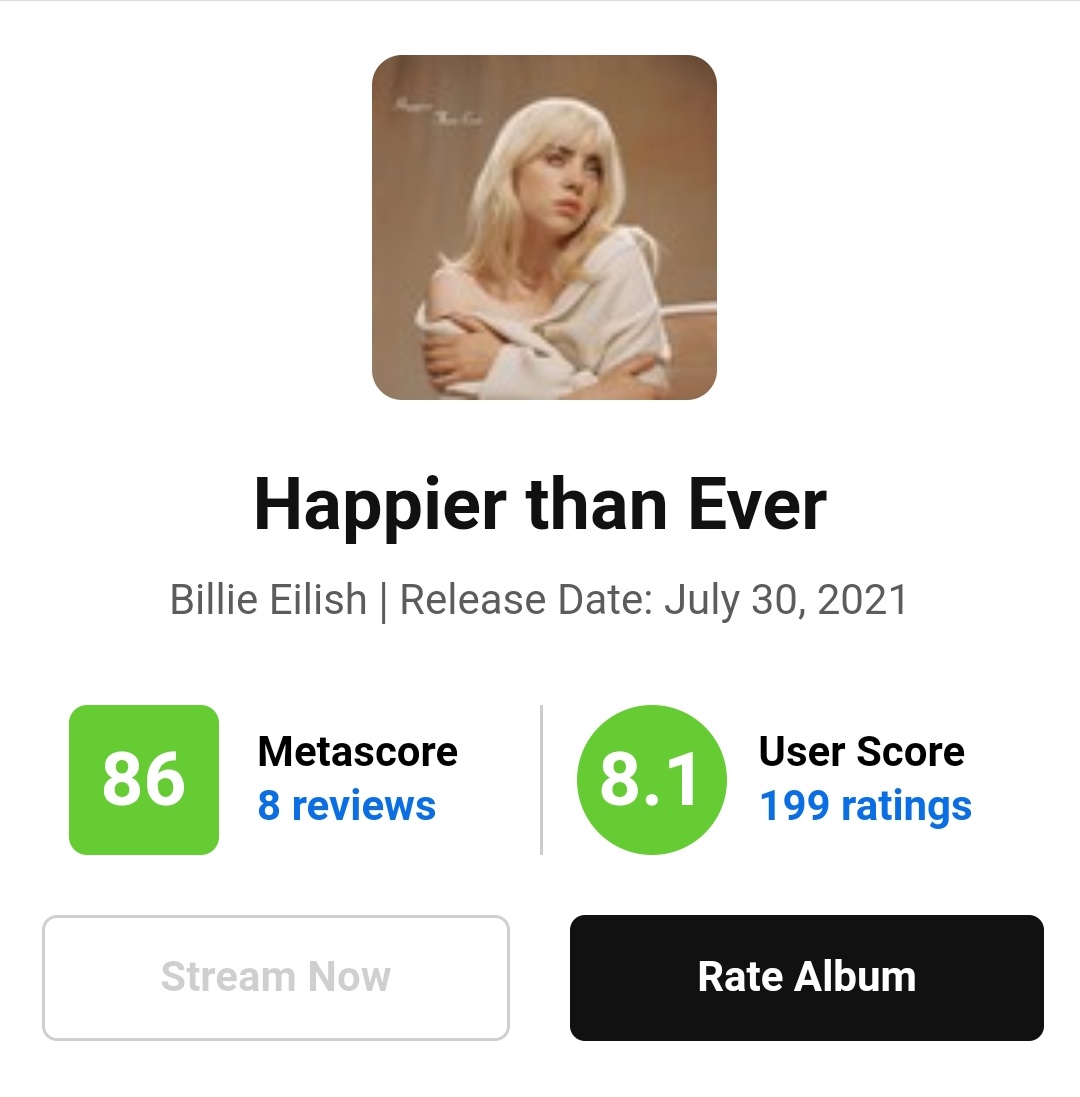Click the Billie Eilish artist name
The height and width of the screenshot is (1097, 1080).
(x=269, y=600)
